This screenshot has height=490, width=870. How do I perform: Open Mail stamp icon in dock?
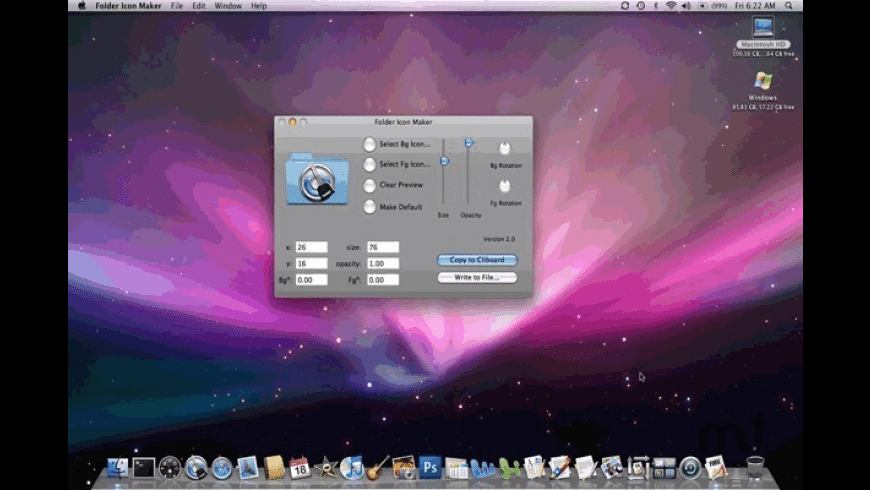tap(247, 468)
